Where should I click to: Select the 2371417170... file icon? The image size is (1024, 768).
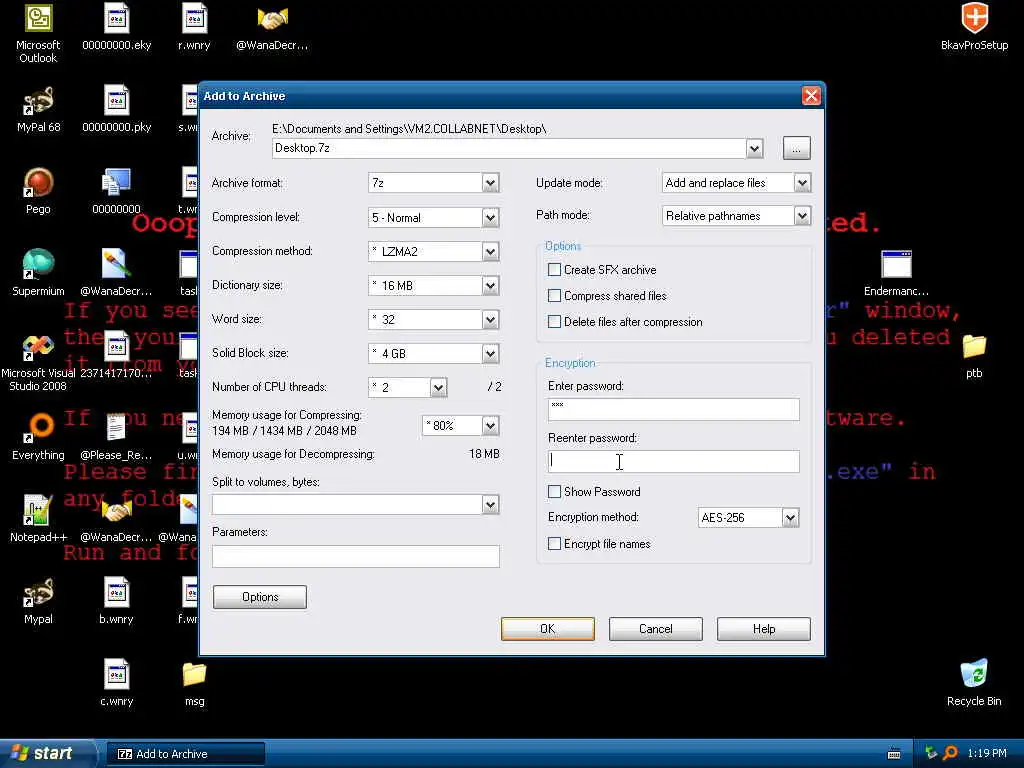[116, 347]
